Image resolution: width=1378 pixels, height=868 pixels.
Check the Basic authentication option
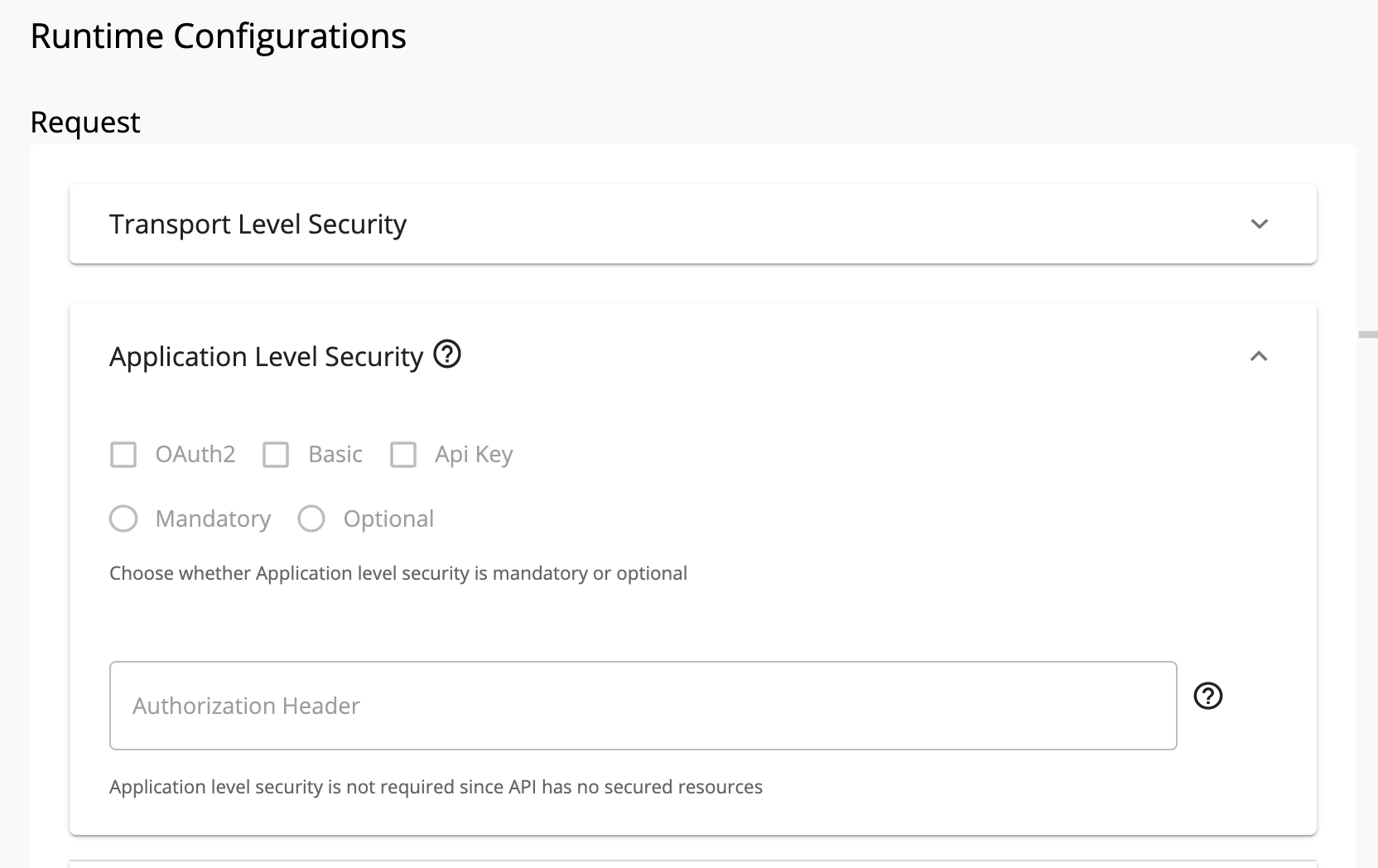(276, 454)
